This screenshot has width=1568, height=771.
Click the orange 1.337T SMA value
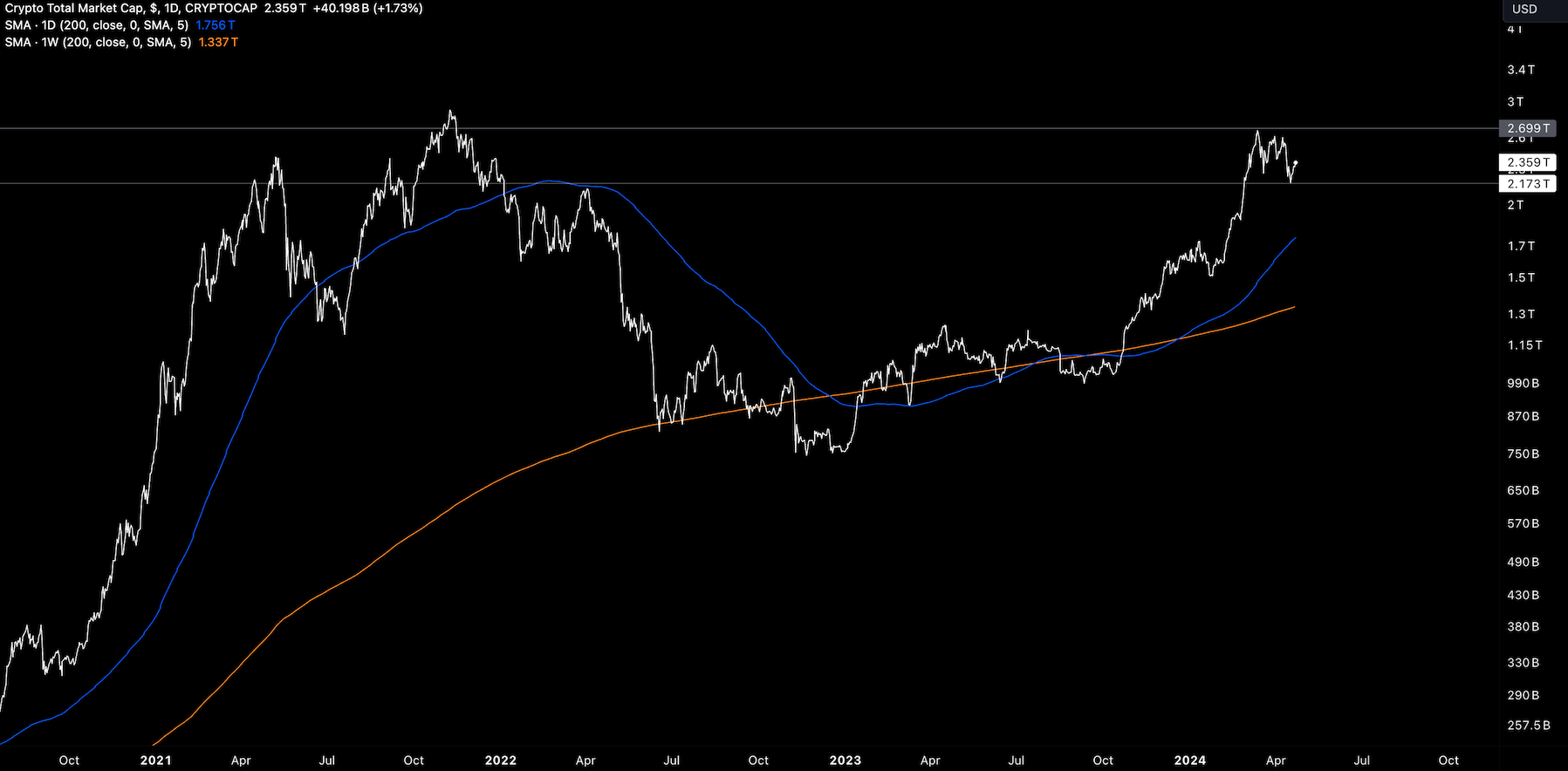[x=218, y=42]
